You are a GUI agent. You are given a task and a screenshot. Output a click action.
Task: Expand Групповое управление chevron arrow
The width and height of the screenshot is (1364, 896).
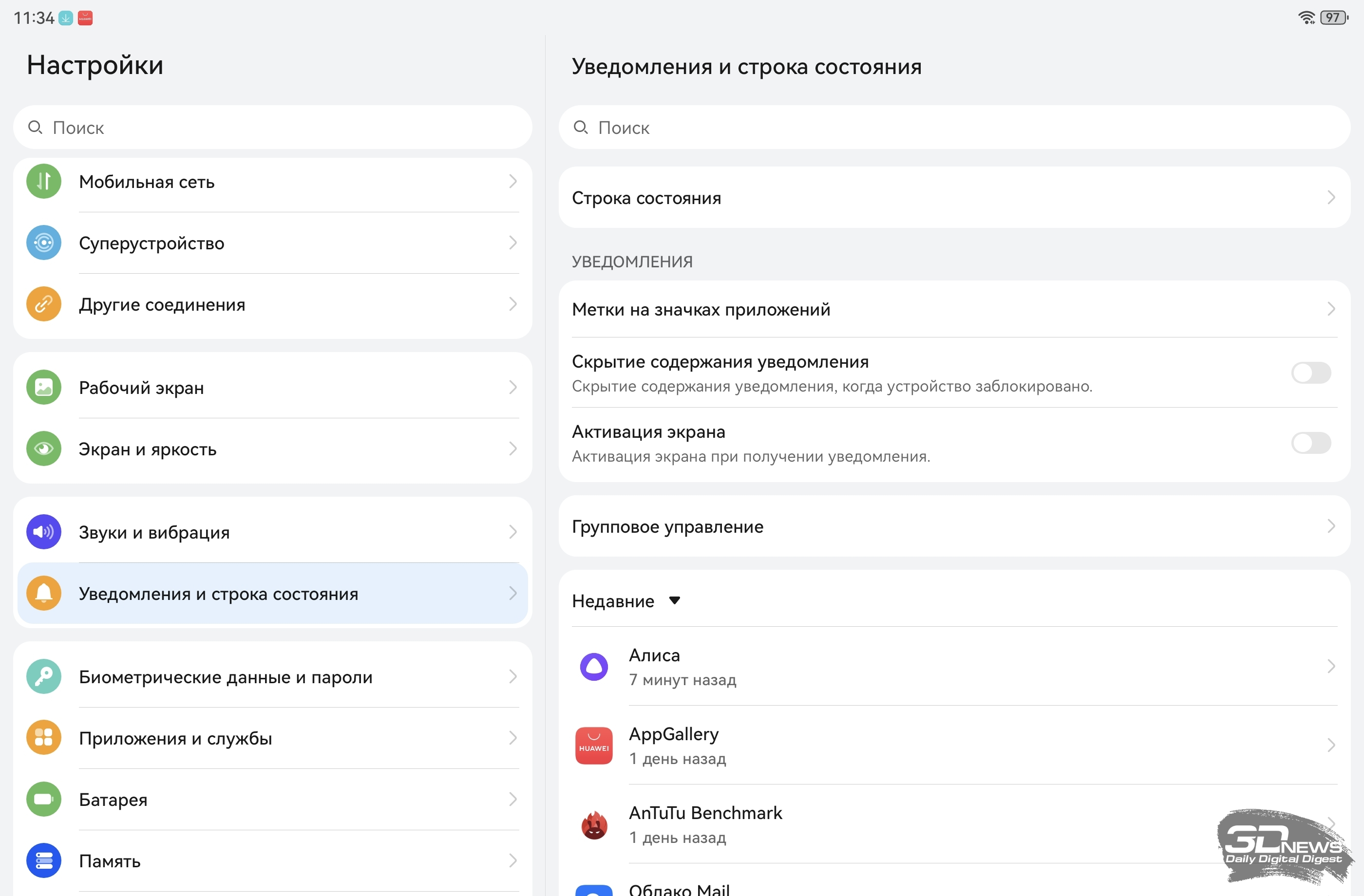point(1331,526)
